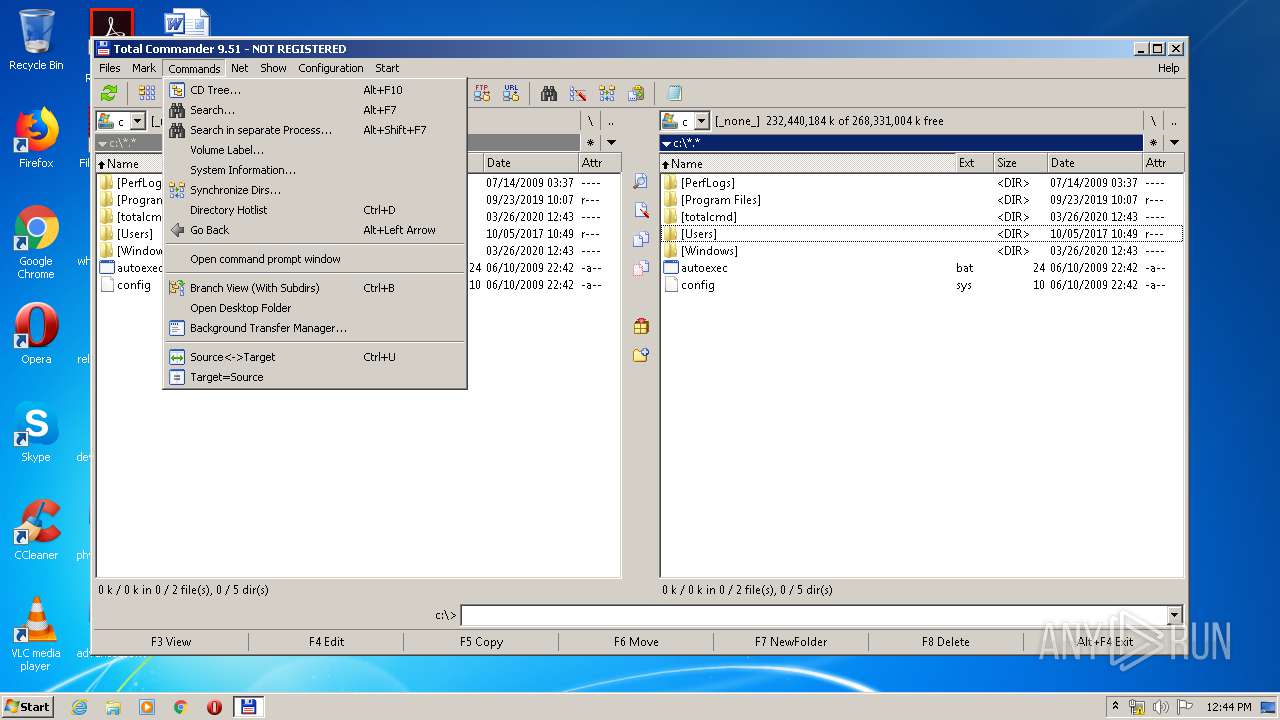Open CCleaner desktop shortcut
The width and height of the screenshot is (1280, 720).
(36, 530)
